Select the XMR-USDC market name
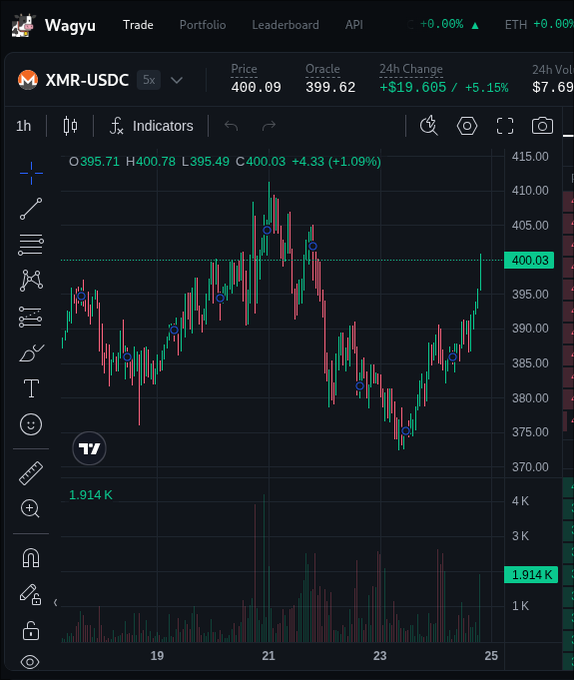Screen dimensions: 574x680 [x=87, y=80]
